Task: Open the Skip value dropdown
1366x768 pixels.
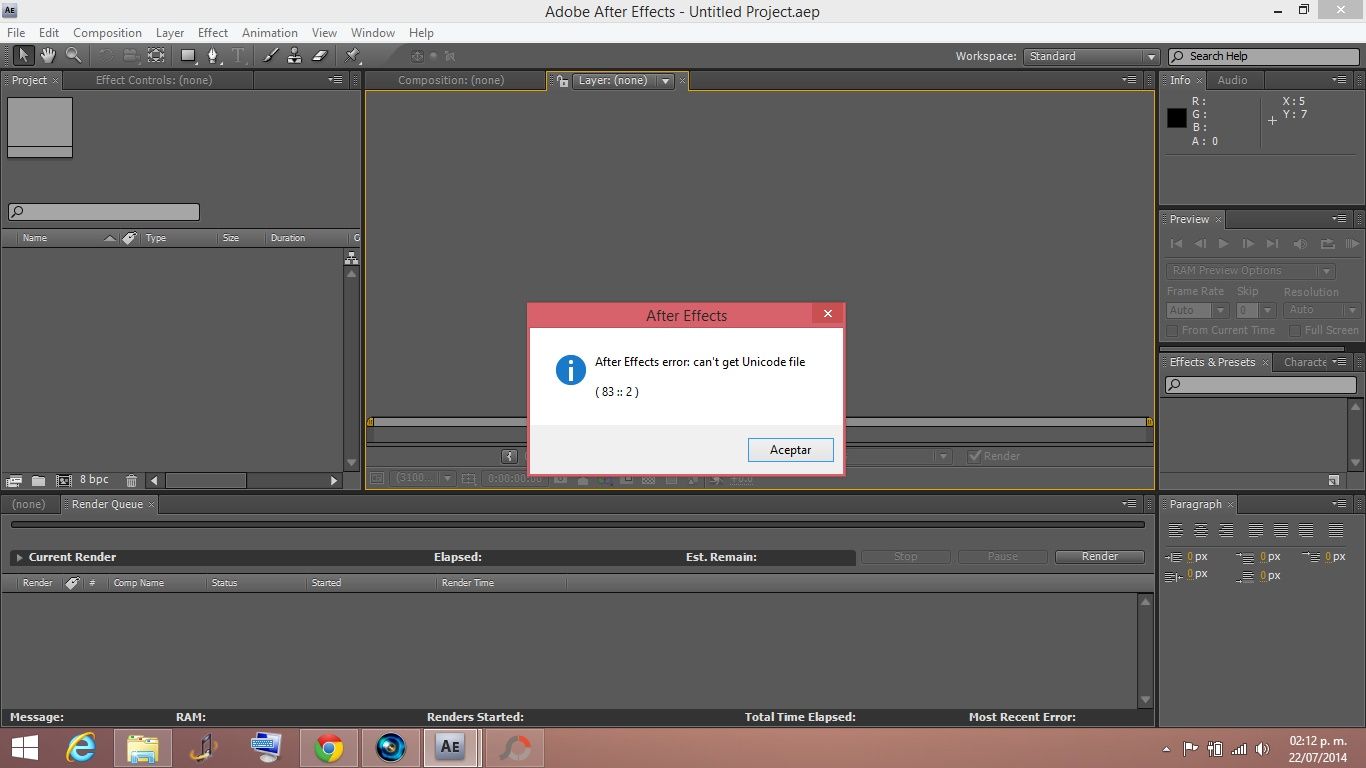Action: (1255, 310)
